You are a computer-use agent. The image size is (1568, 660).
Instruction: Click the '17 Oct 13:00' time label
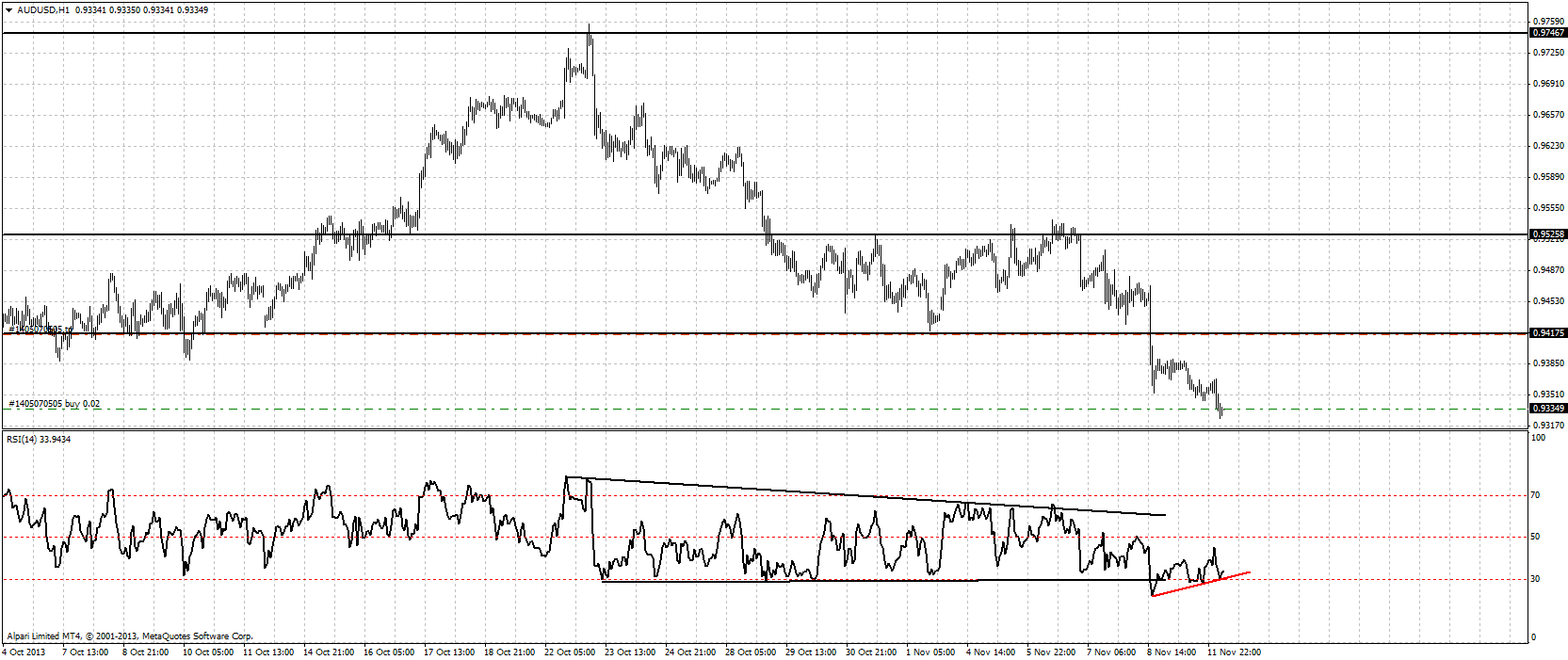tap(449, 652)
